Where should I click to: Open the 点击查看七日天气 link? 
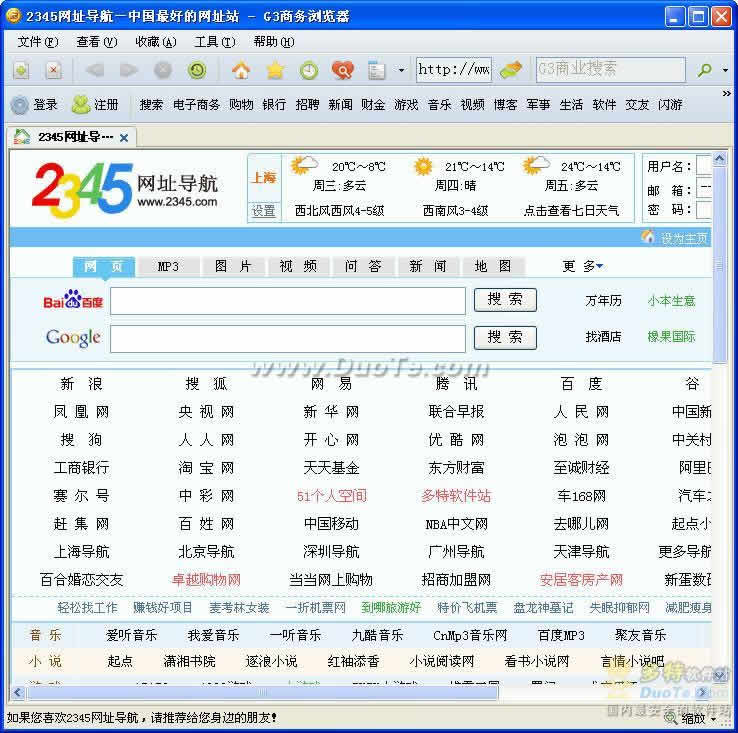pos(571,210)
